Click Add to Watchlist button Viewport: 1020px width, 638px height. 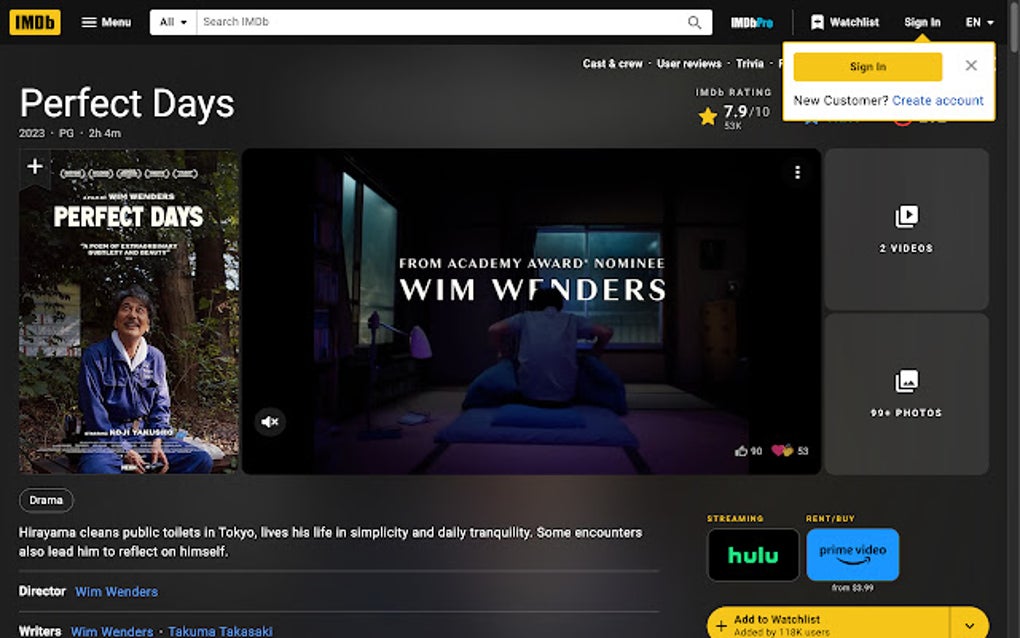[x=828, y=624]
